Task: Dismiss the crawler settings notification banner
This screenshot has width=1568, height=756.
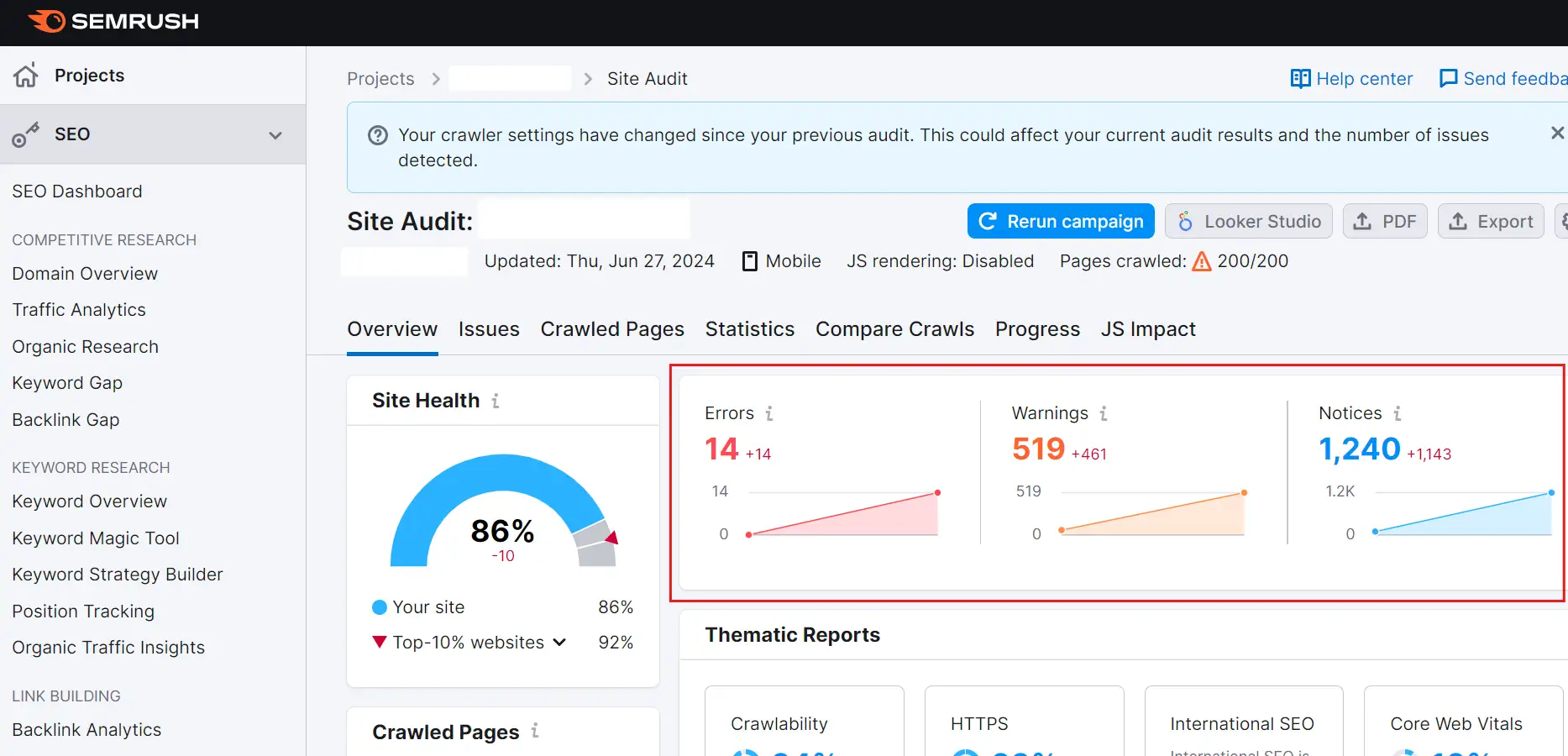Action: tap(1556, 134)
